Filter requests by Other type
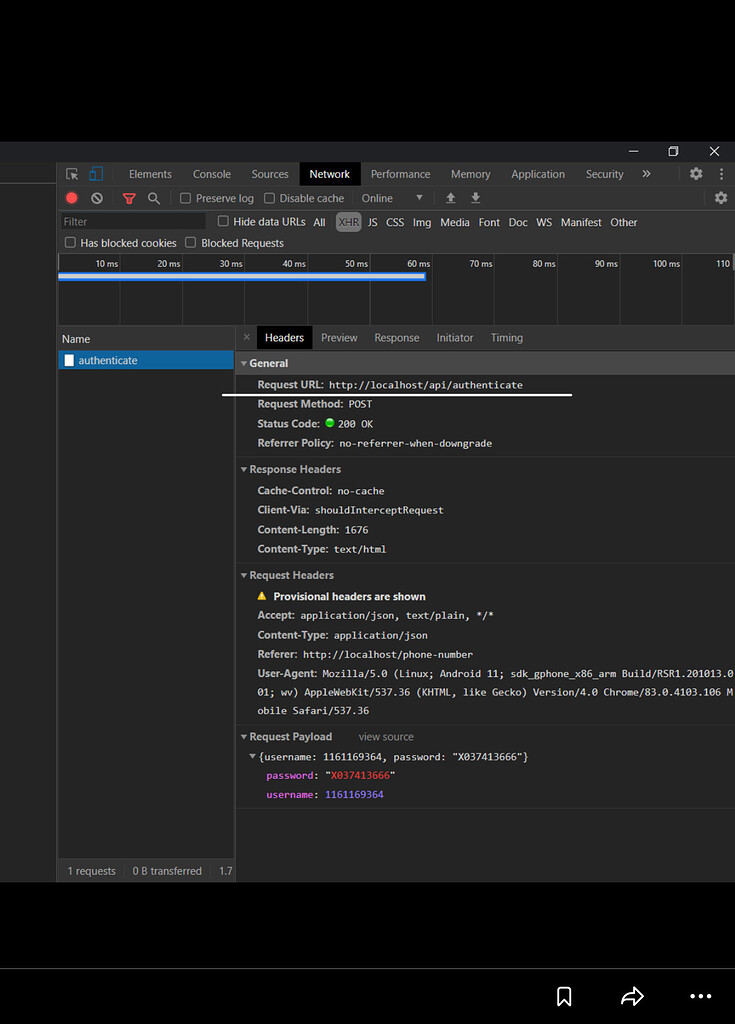Viewport: 735px width, 1024px height. (623, 222)
